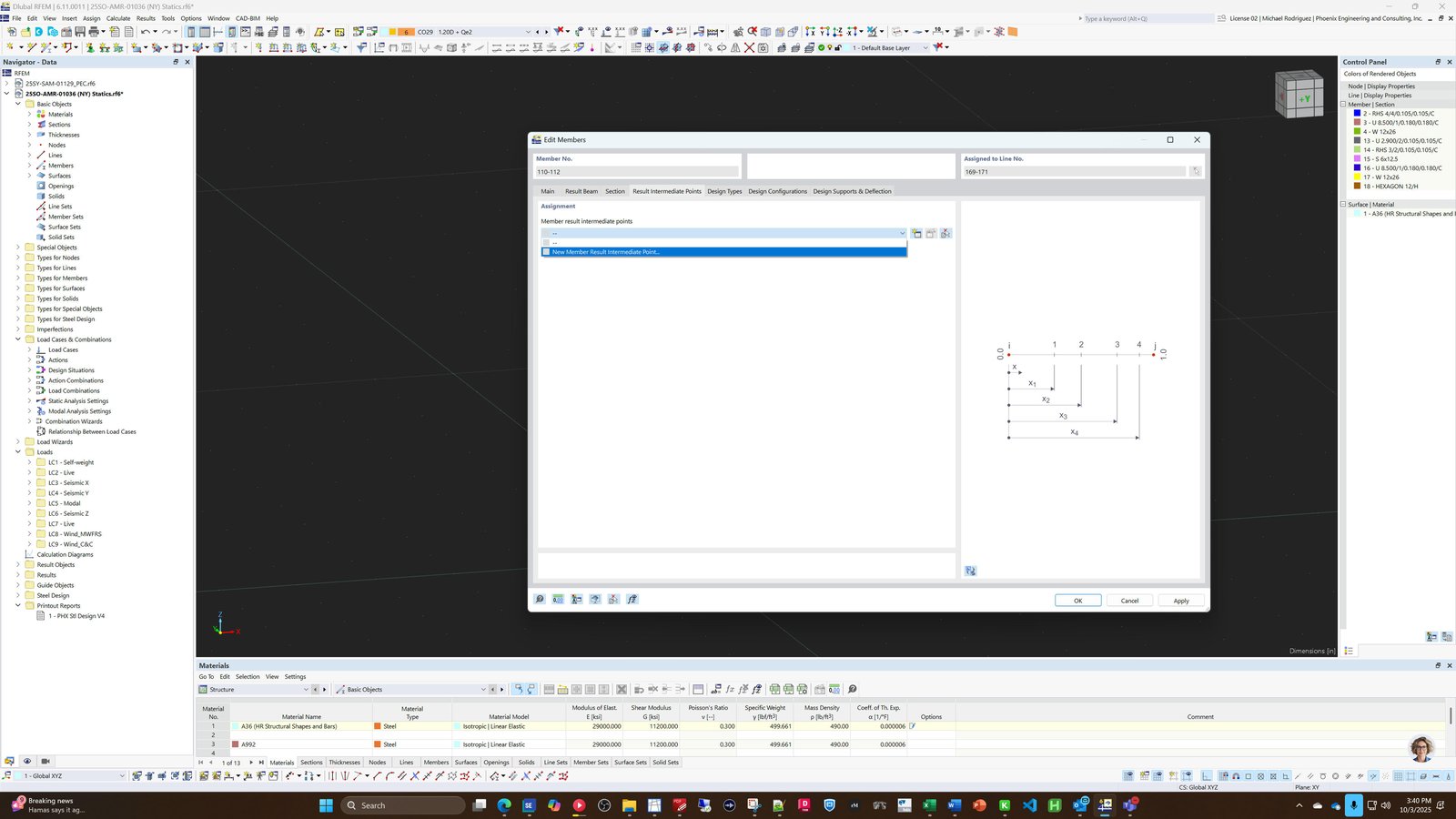Click the navigation cube in the viewport
1456x819 pixels.
(1299, 94)
